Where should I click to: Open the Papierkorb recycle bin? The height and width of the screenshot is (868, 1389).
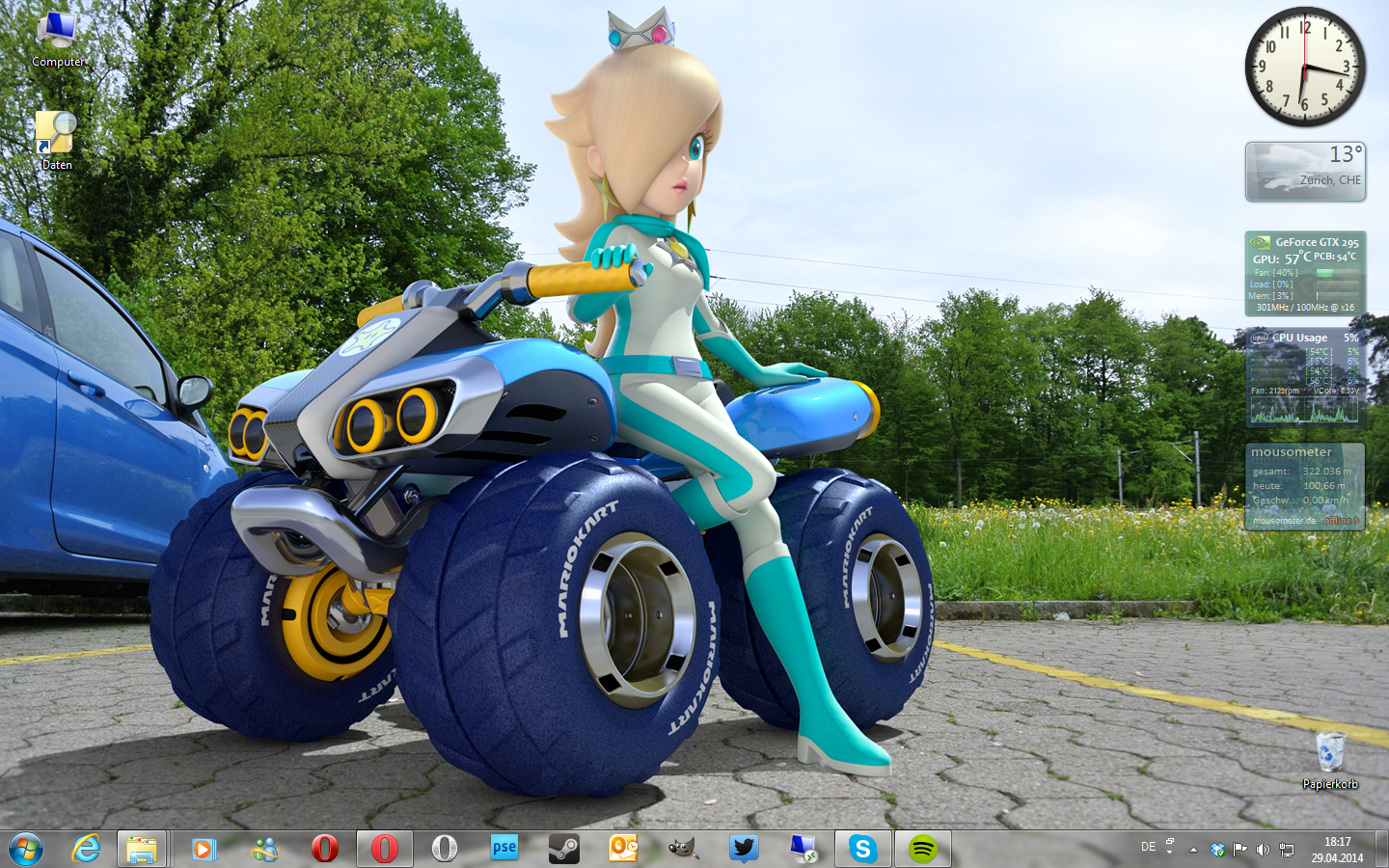pos(1330,760)
